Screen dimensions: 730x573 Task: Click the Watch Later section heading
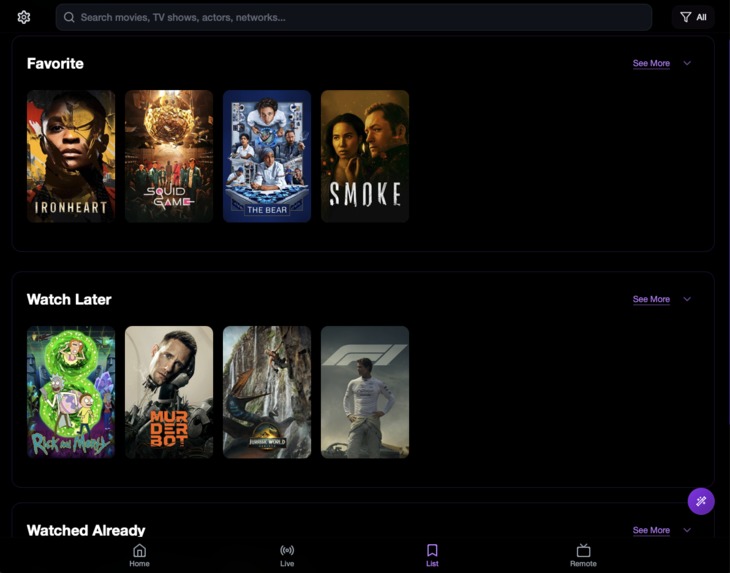[69, 299]
